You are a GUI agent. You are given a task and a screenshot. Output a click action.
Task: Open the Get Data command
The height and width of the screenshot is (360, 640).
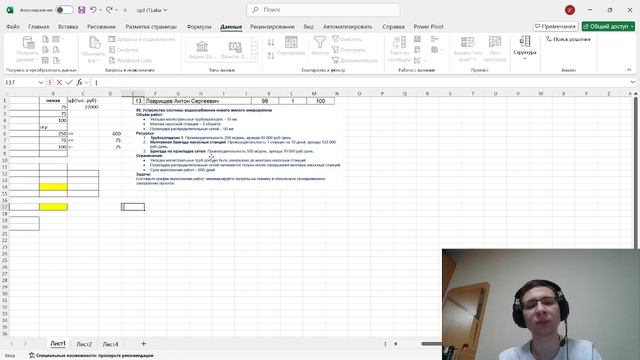pos(28,49)
